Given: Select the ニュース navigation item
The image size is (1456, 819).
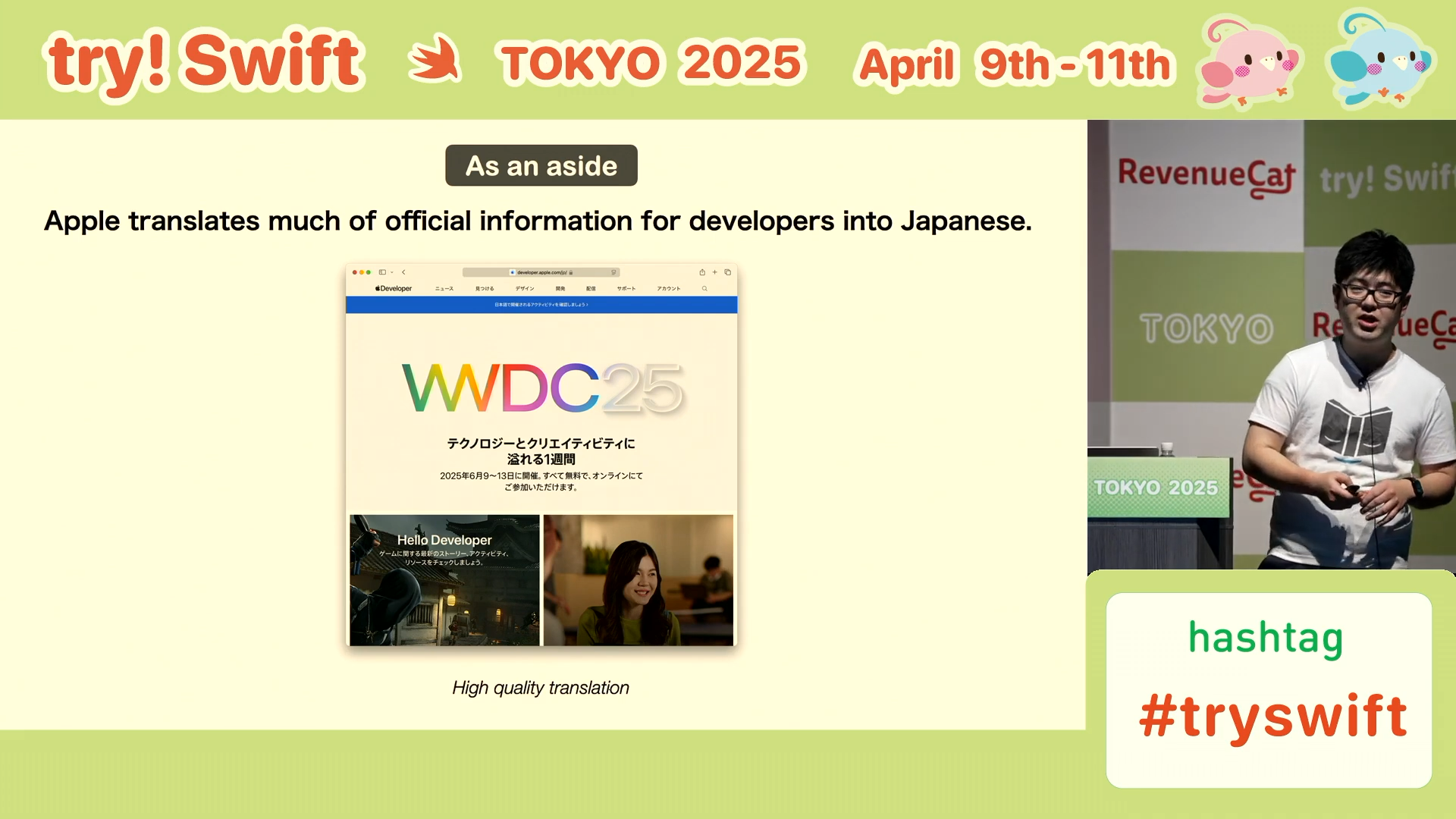Looking at the screenshot, I should coord(444,288).
